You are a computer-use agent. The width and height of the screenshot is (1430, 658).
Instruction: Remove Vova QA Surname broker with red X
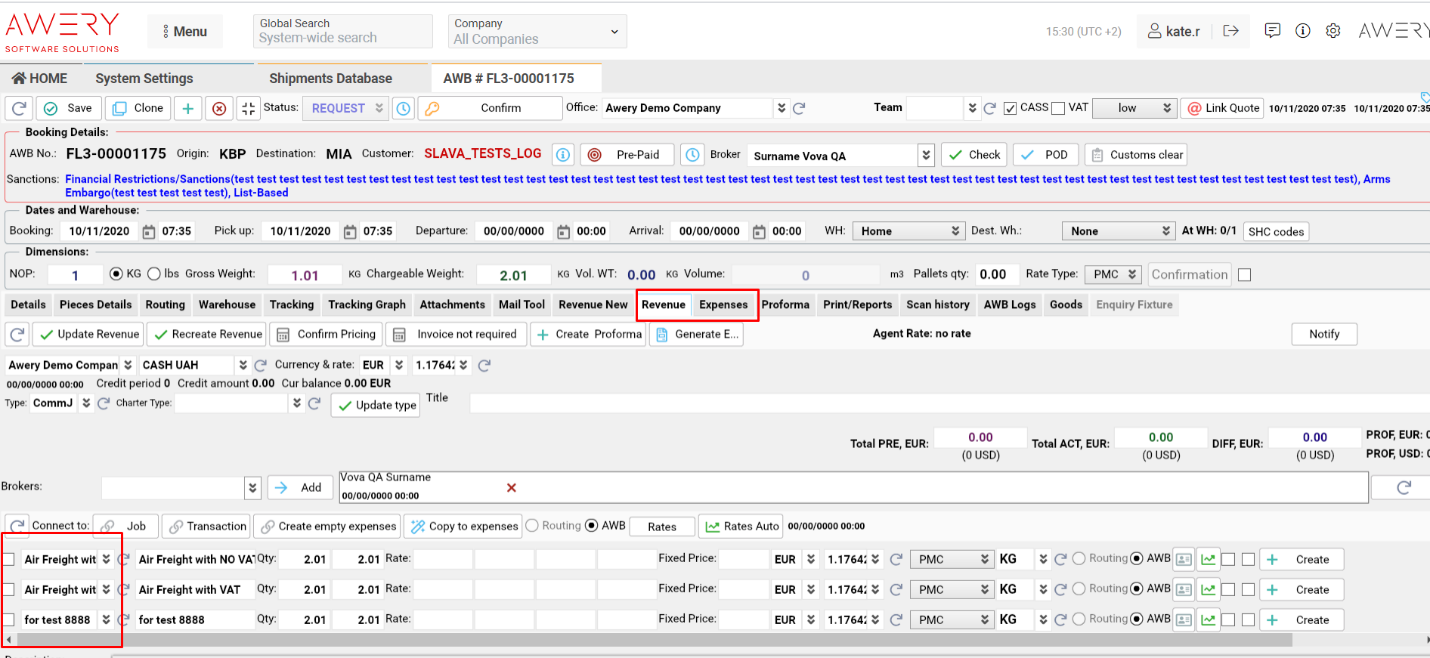click(511, 488)
